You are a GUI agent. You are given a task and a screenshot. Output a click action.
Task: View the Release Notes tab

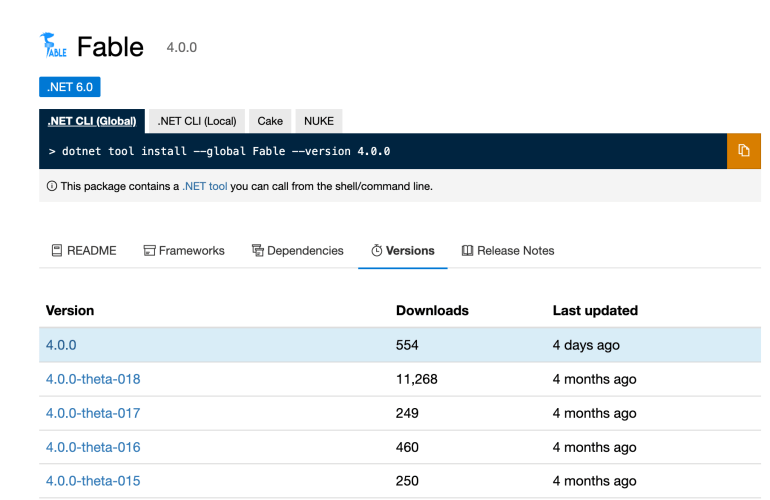coord(508,251)
